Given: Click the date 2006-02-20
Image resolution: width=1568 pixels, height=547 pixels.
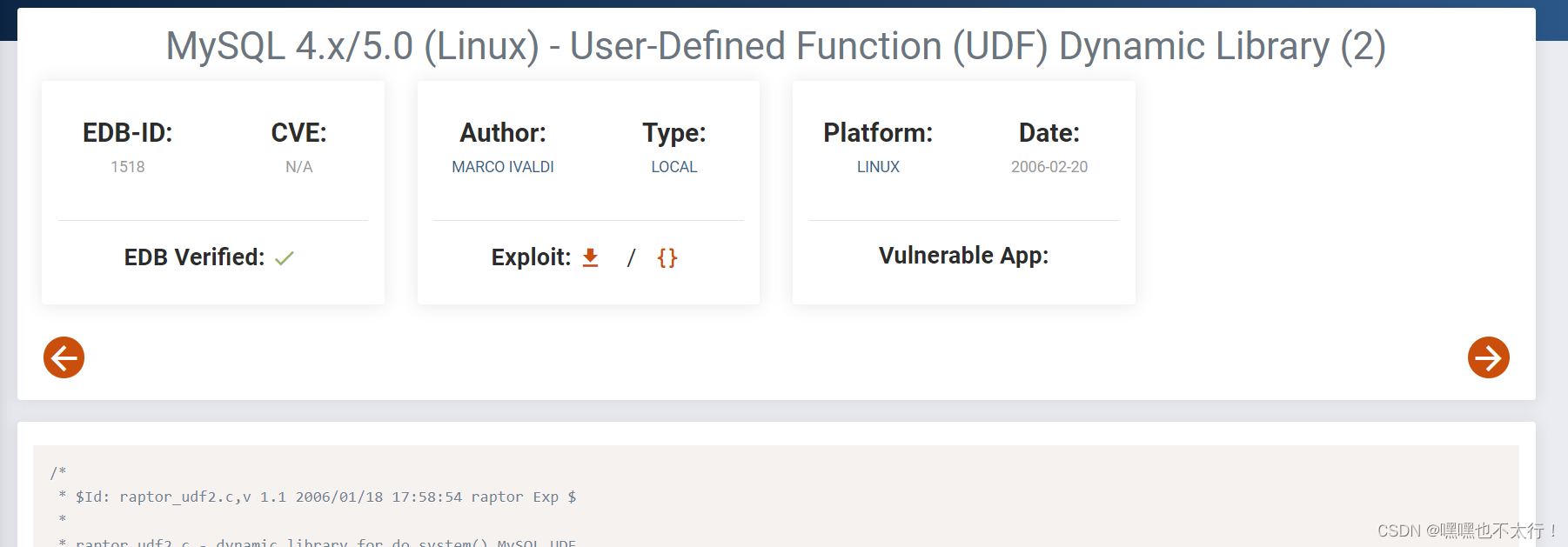Looking at the screenshot, I should pyautogui.click(x=1049, y=167).
